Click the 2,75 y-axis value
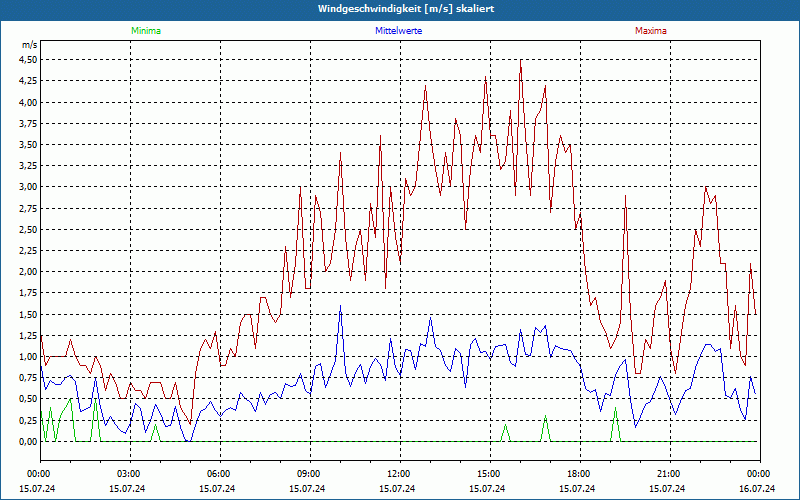The width and height of the screenshot is (800, 500). [x=28, y=208]
